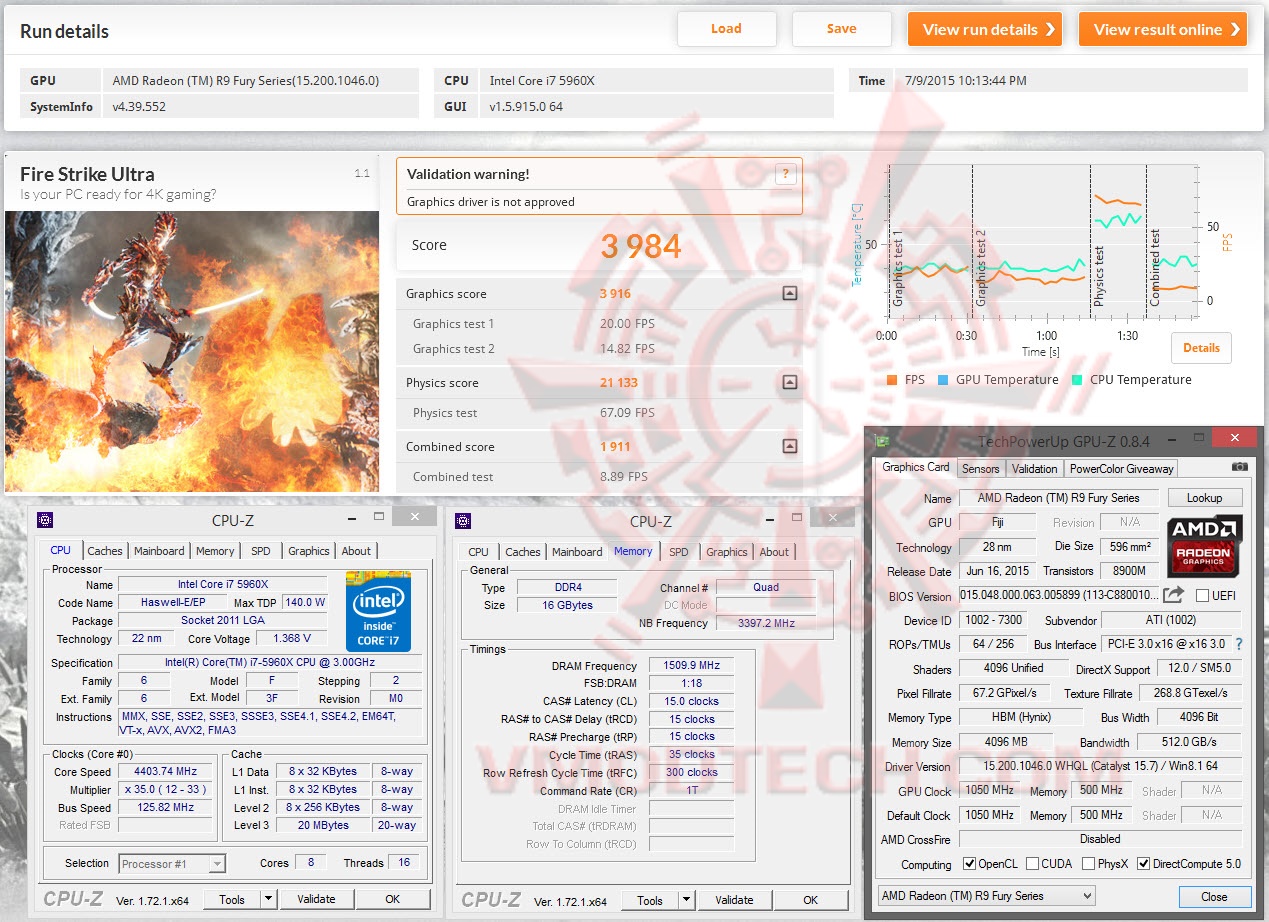Click the Close button in GPU-Z
Image resolution: width=1269 pixels, height=922 pixels.
click(1214, 896)
